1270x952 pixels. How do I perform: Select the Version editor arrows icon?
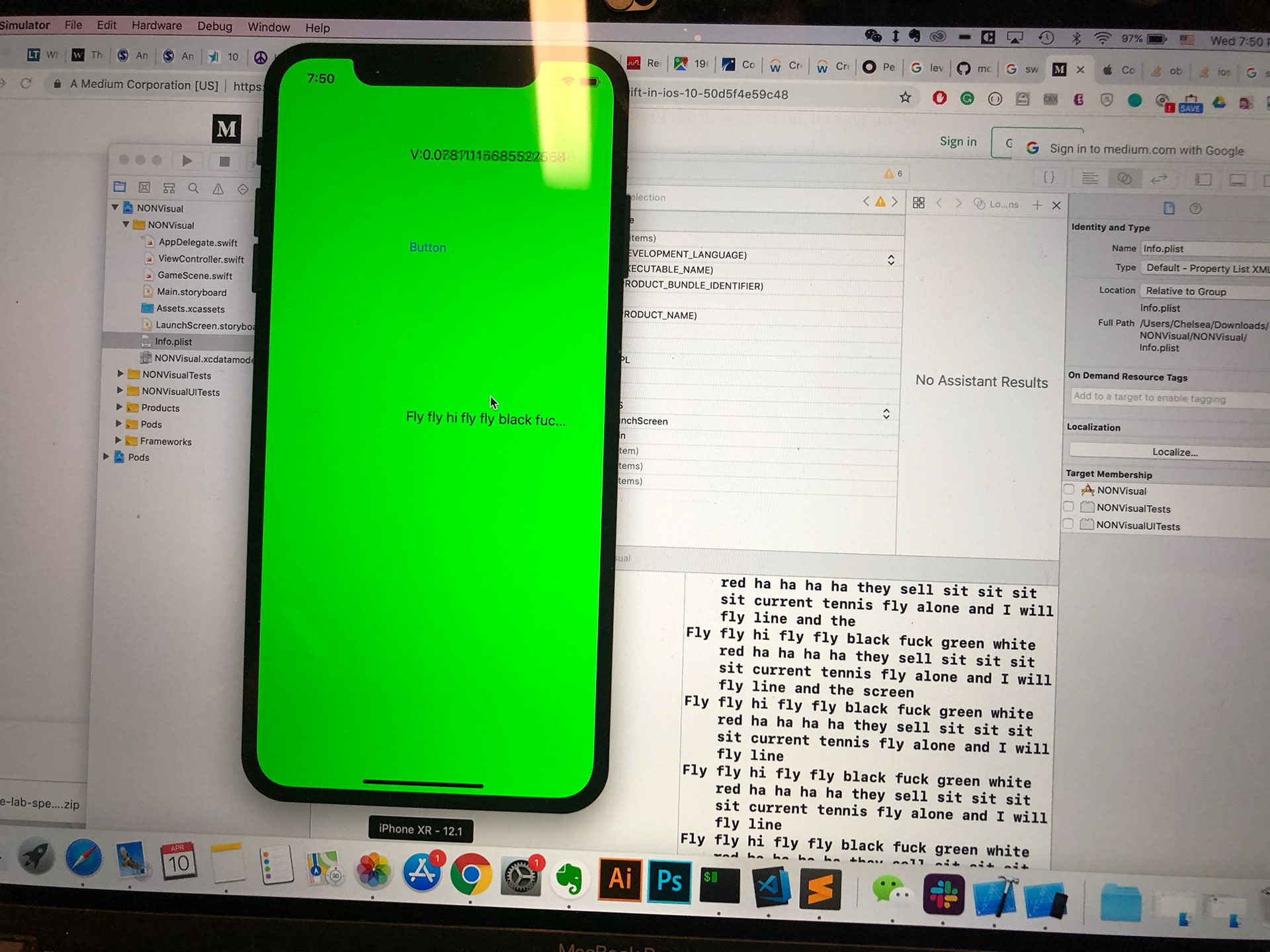click(x=1160, y=178)
